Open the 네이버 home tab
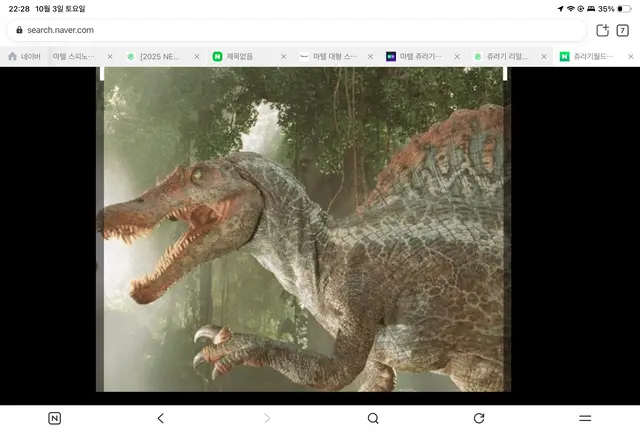Image resolution: width=640 pixels, height=445 pixels. coord(24,56)
